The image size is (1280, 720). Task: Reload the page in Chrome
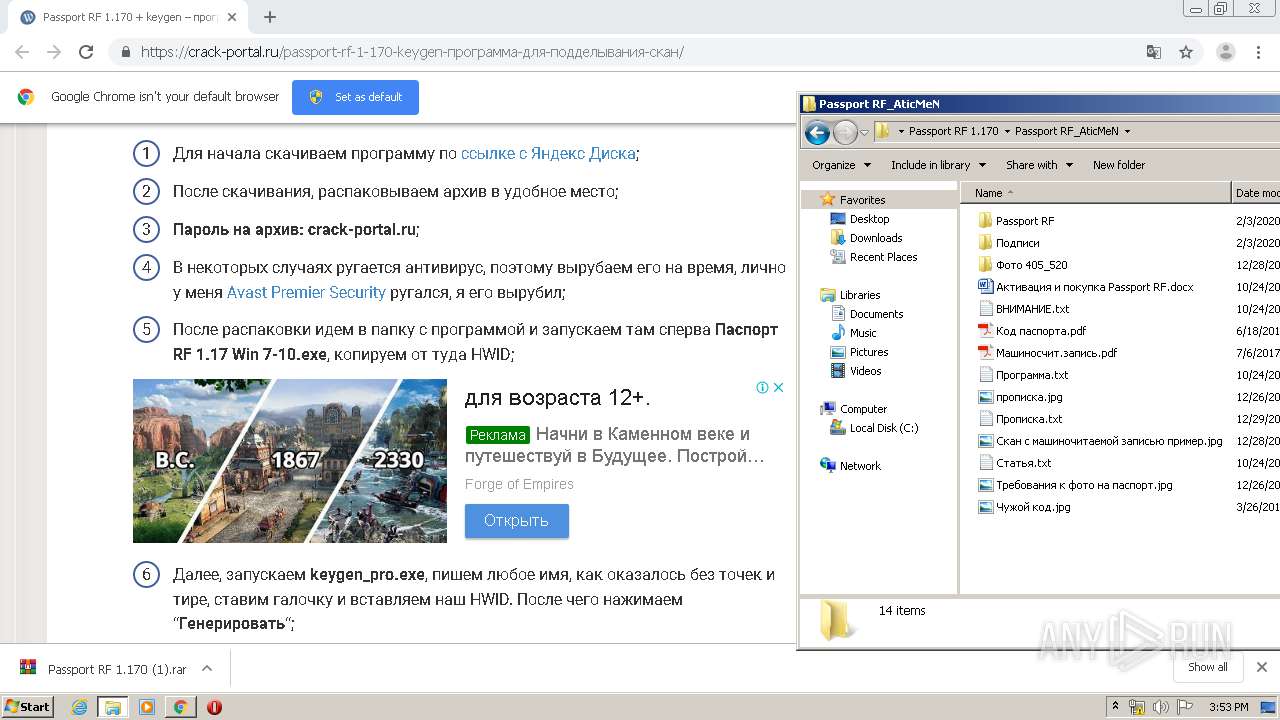coord(86,52)
